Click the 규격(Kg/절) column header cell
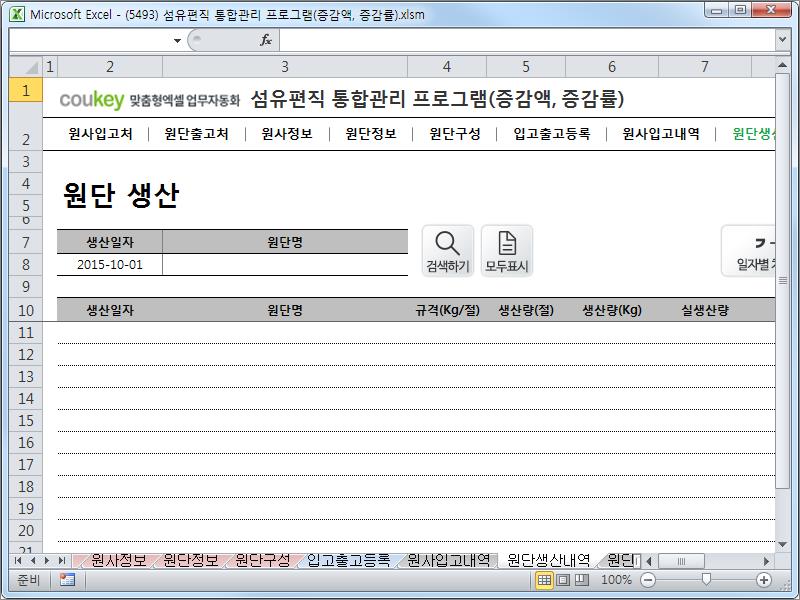The height and width of the screenshot is (600, 800). coord(447,310)
